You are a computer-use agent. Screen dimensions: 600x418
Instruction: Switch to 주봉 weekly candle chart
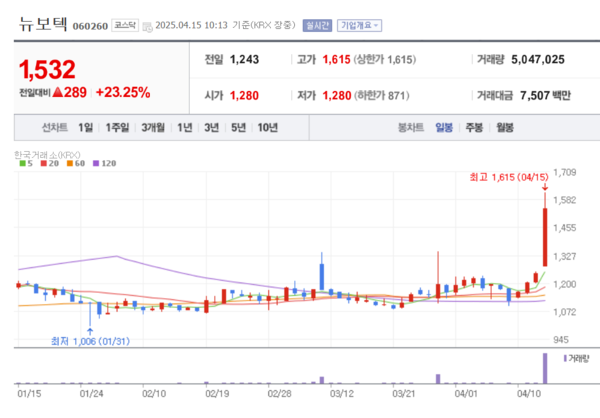474,127
